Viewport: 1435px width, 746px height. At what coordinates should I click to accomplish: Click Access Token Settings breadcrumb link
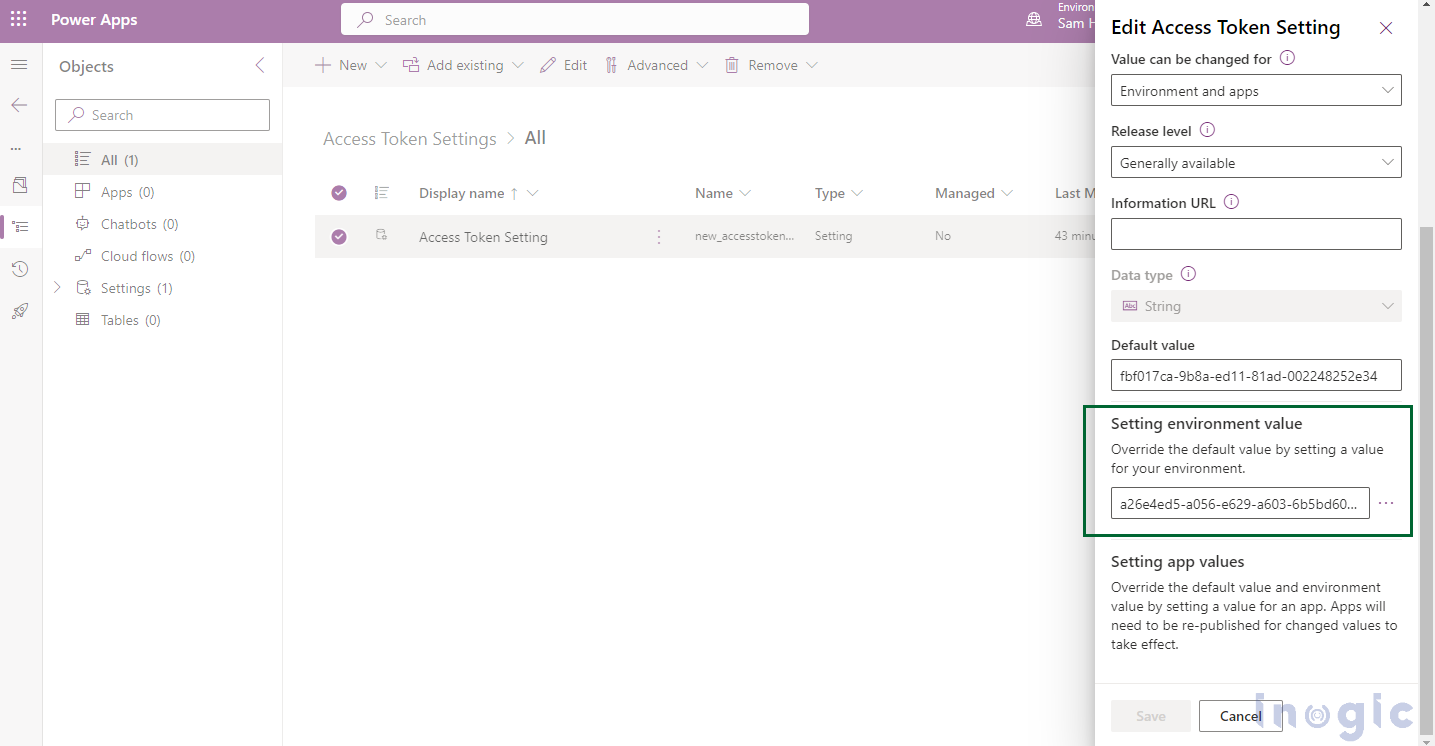(x=409, y=139)
